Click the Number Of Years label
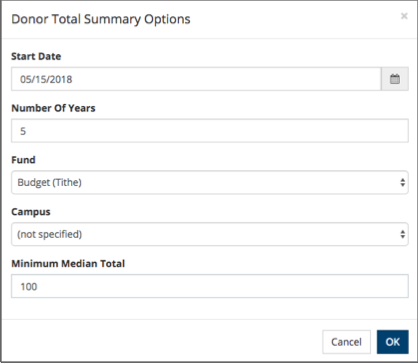The height and width of the screenshot is (363, 418). coord(53,108)
